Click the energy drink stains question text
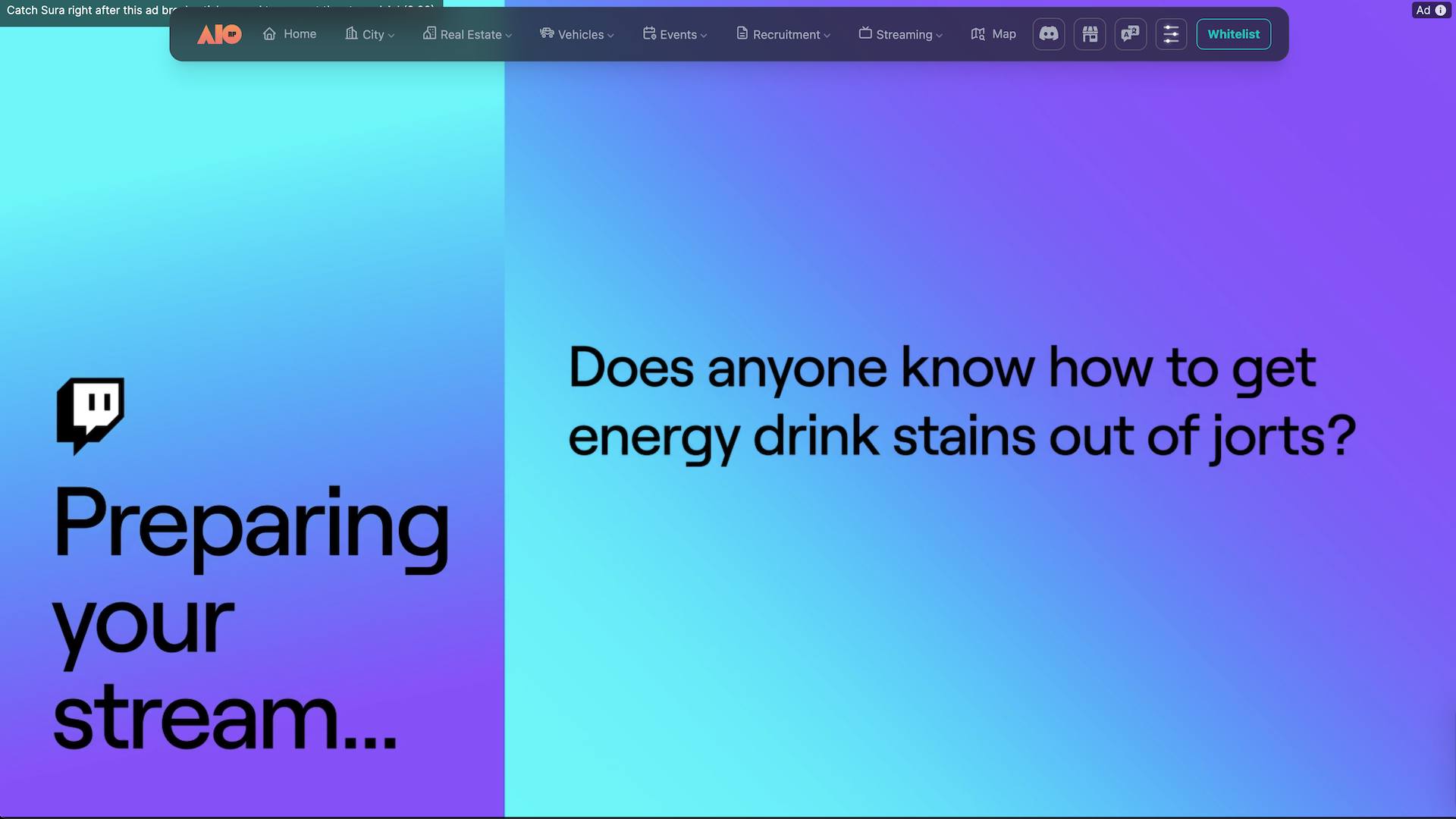The image size is (1456, 819). point(962,402)
